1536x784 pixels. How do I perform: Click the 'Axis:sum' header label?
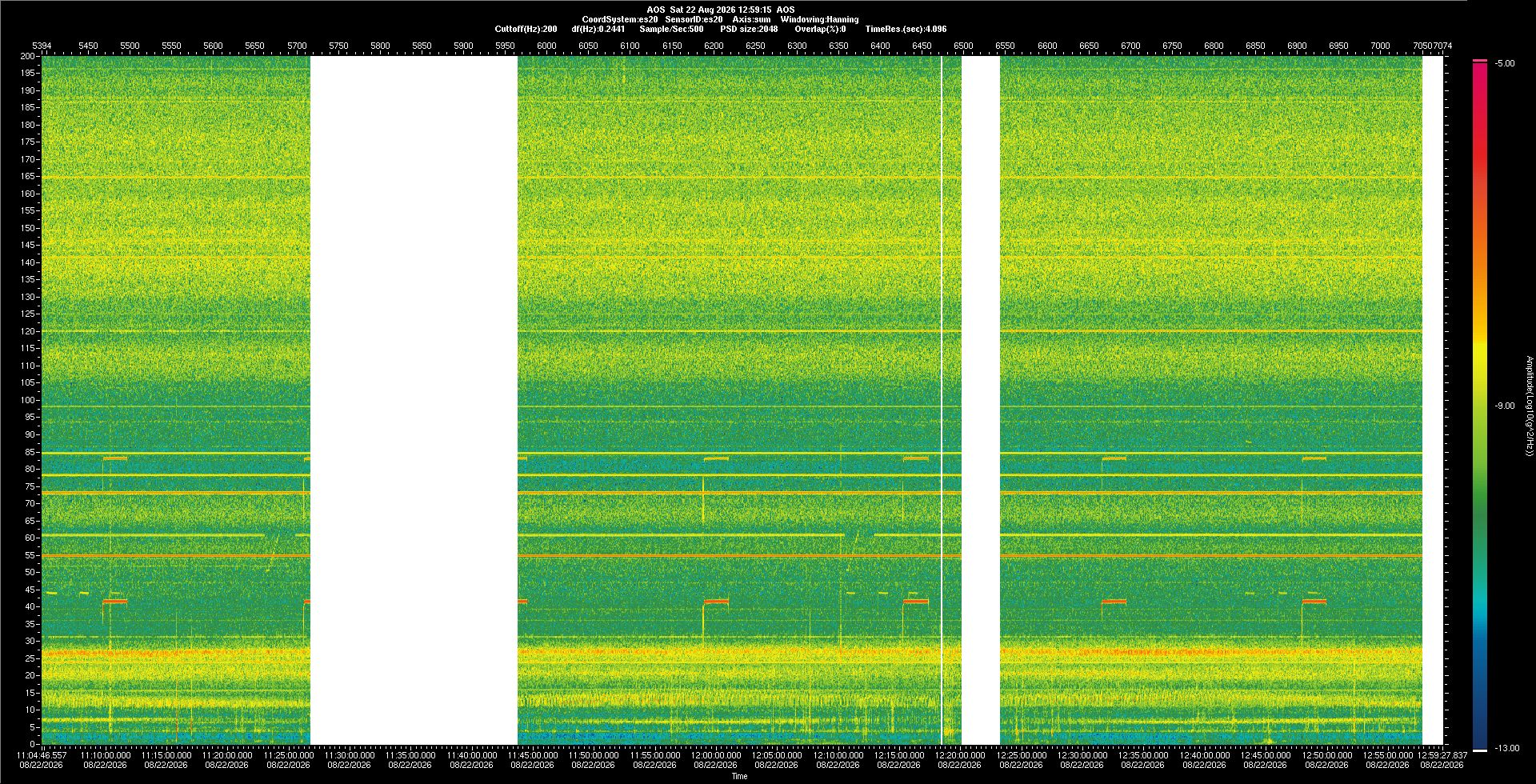(752, 19)
